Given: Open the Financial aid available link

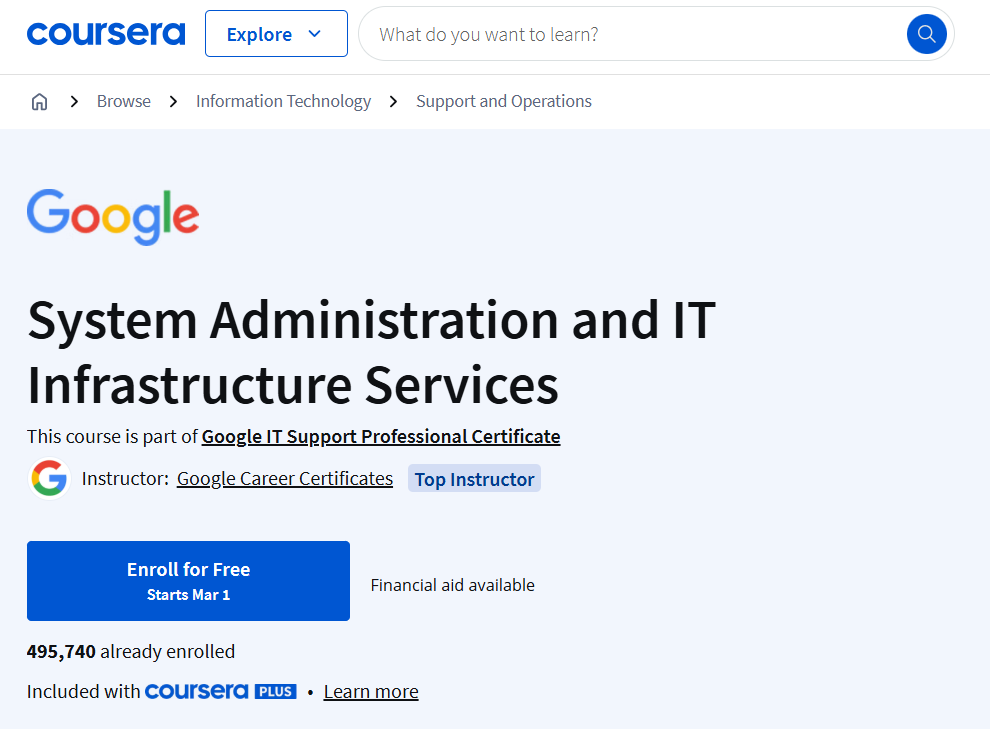Looking at the screenshot, I should pos(452,585).
